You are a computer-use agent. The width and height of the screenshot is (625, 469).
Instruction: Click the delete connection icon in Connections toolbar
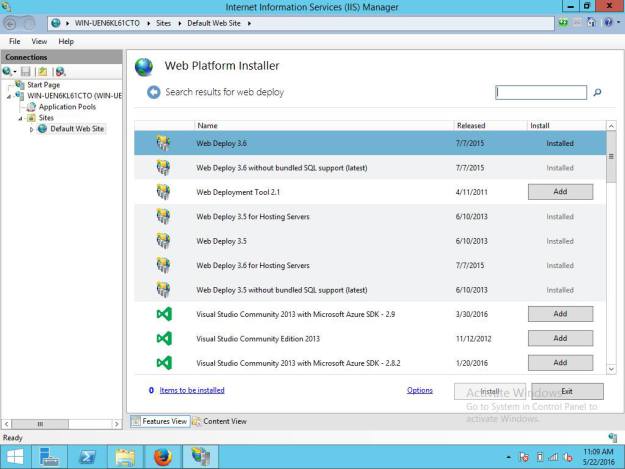(x=60, y=71)
